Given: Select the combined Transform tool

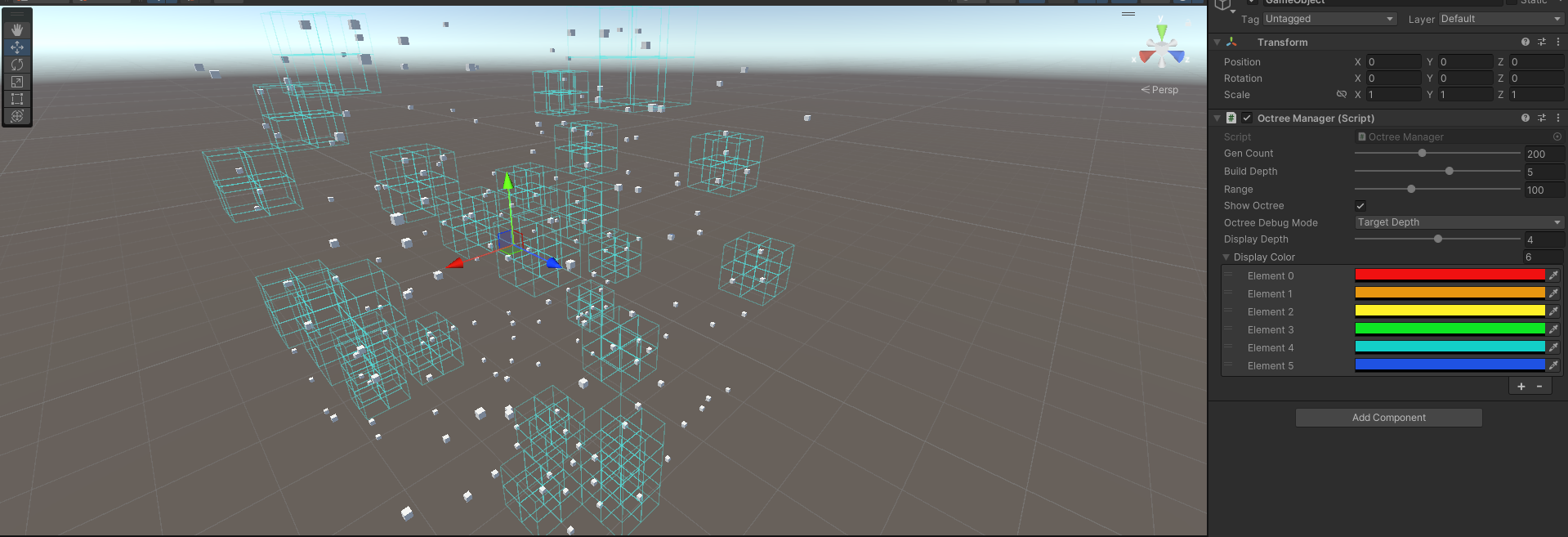Looking at the screenshot, I should click(x=16, y=116).
